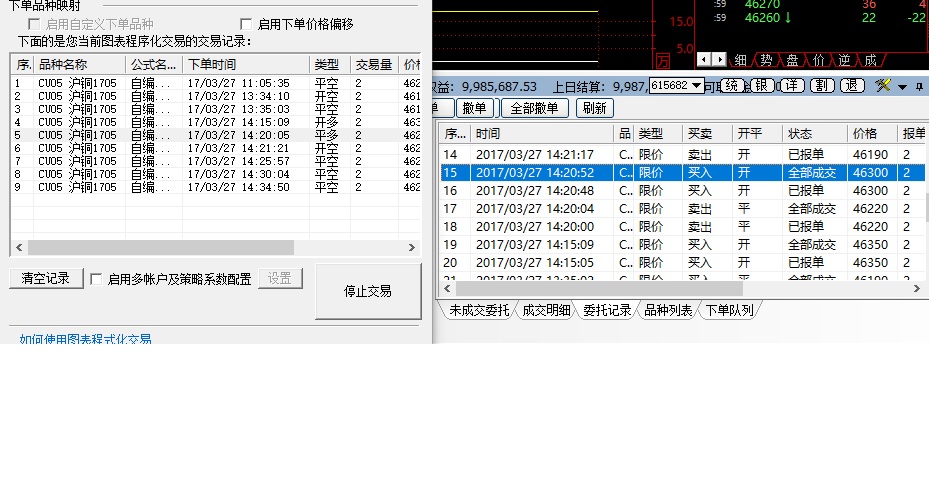The height and width of the screenshot is (480, 929).
Task: Select trade record 17/03/27 11:05:35
Action: 216,83
